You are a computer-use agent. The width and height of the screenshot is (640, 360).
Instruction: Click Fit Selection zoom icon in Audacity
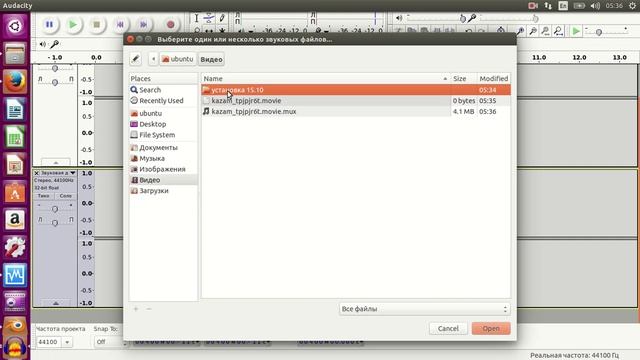(x=546, y=31)
